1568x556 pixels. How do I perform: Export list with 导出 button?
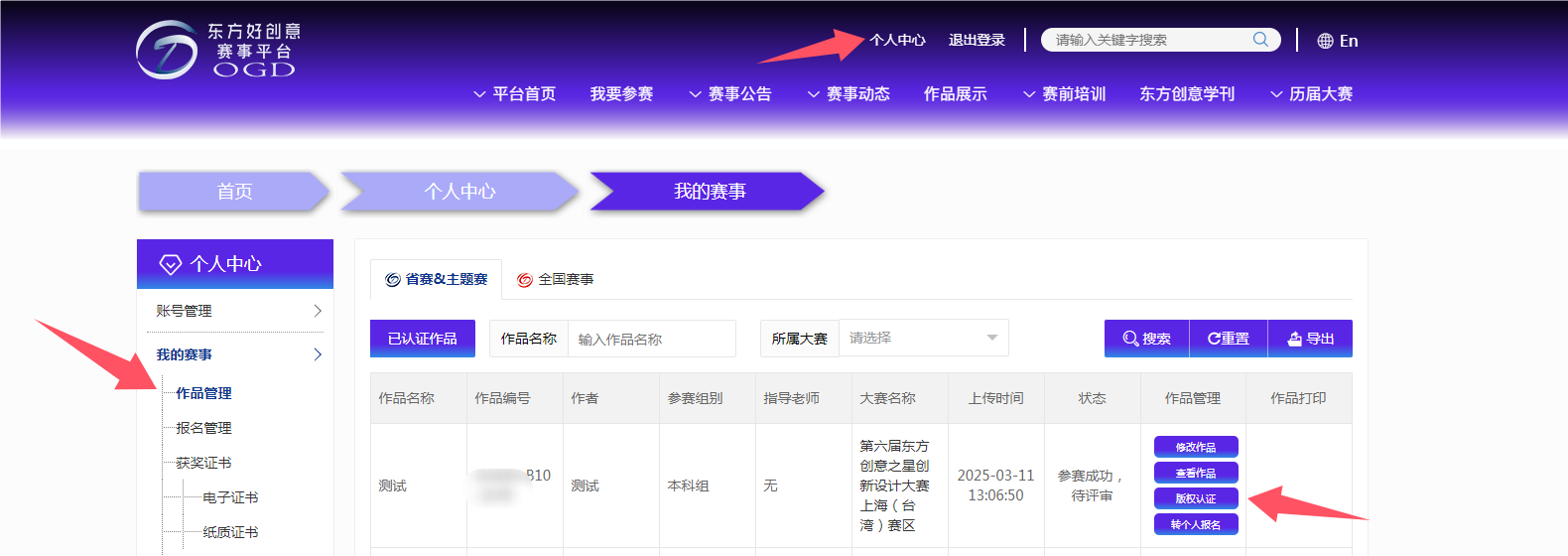(x=1310, y=339)
